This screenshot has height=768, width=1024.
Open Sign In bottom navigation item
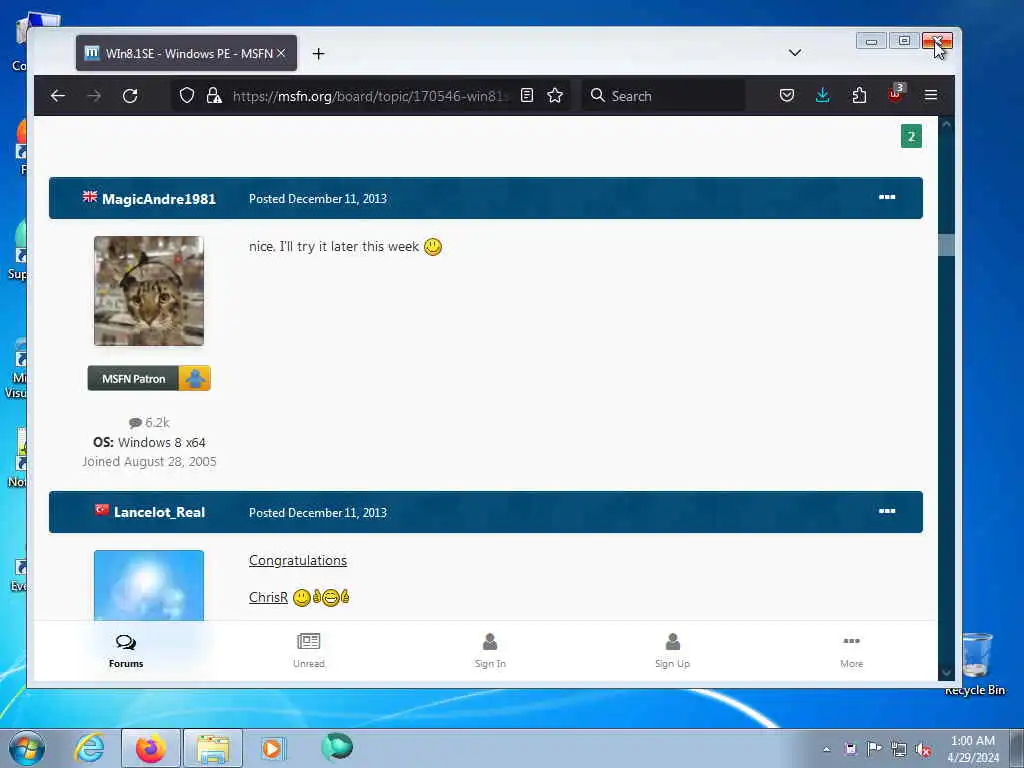click(x=490, y=651)
